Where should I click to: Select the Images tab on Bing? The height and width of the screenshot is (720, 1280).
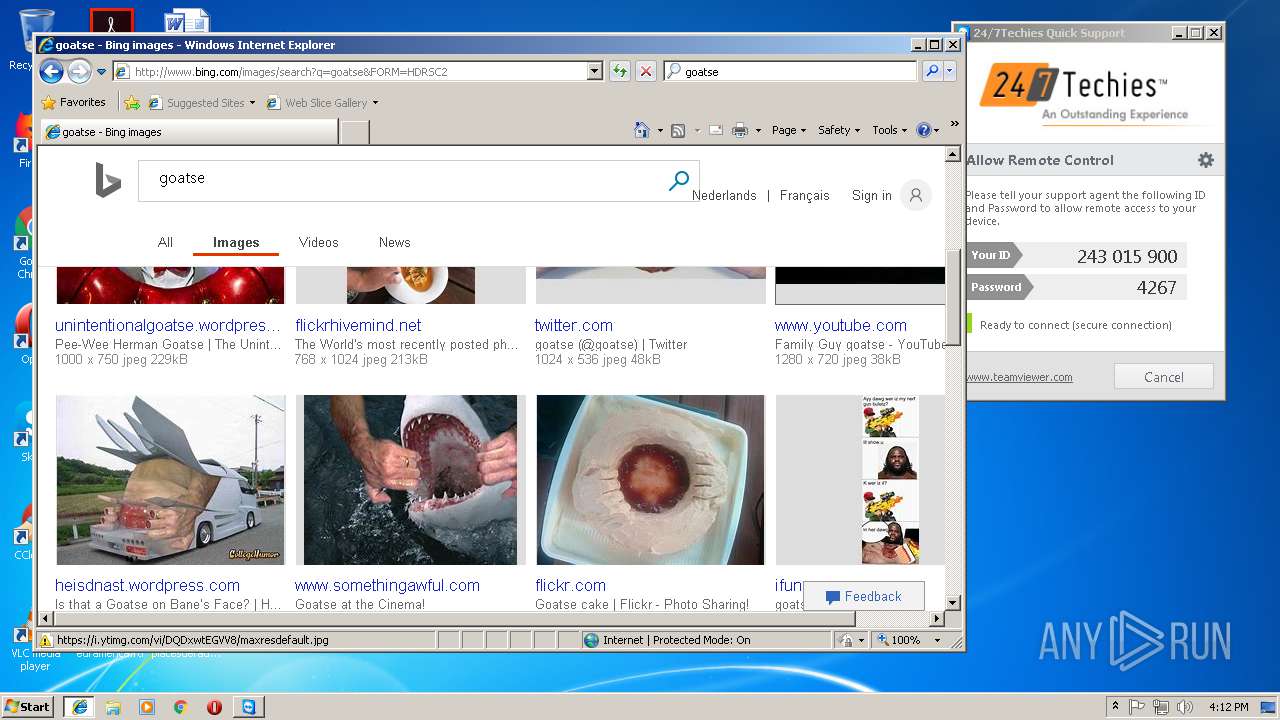pyautogui.click(x=236, y=242)
